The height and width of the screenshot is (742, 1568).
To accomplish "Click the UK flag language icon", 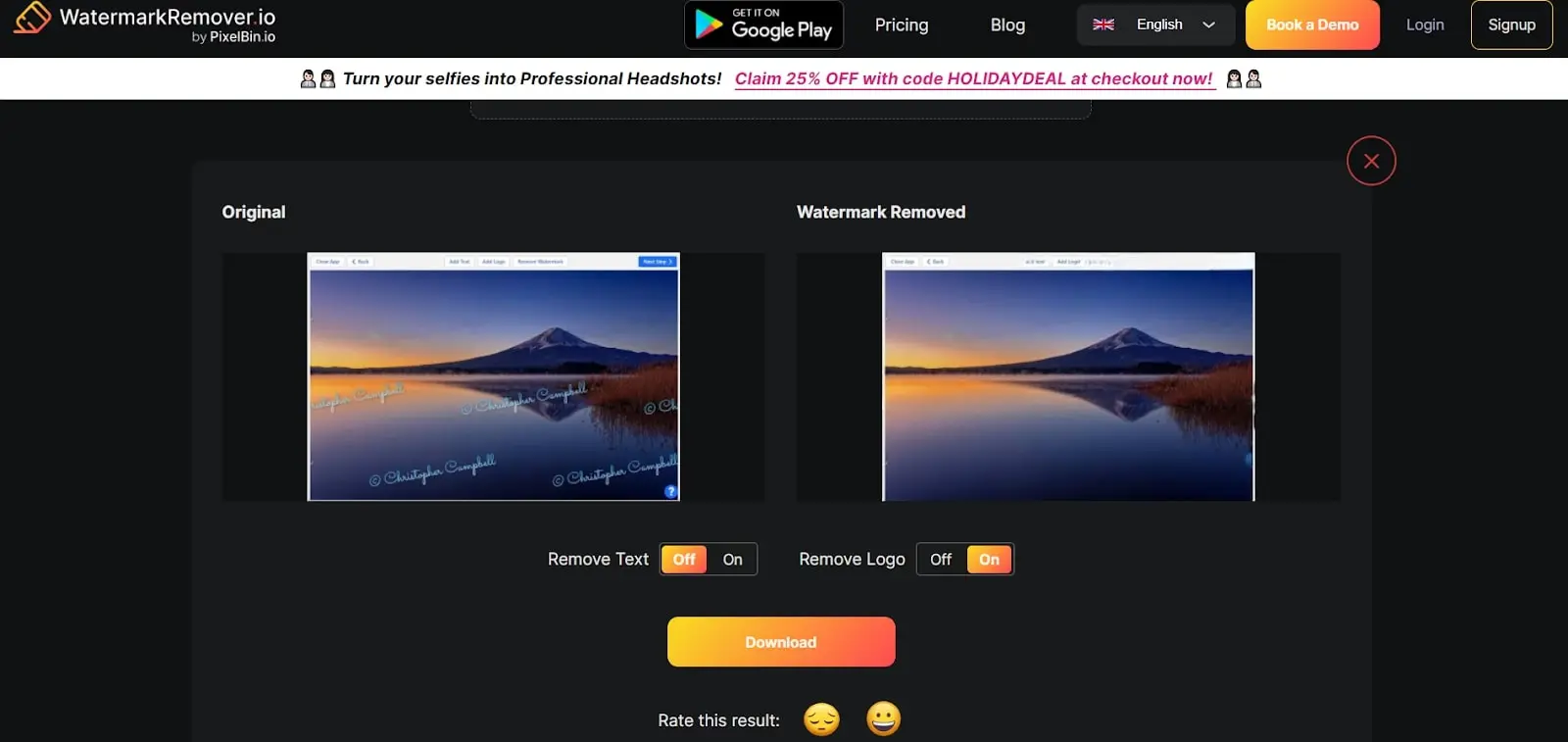I will 1103,25.
